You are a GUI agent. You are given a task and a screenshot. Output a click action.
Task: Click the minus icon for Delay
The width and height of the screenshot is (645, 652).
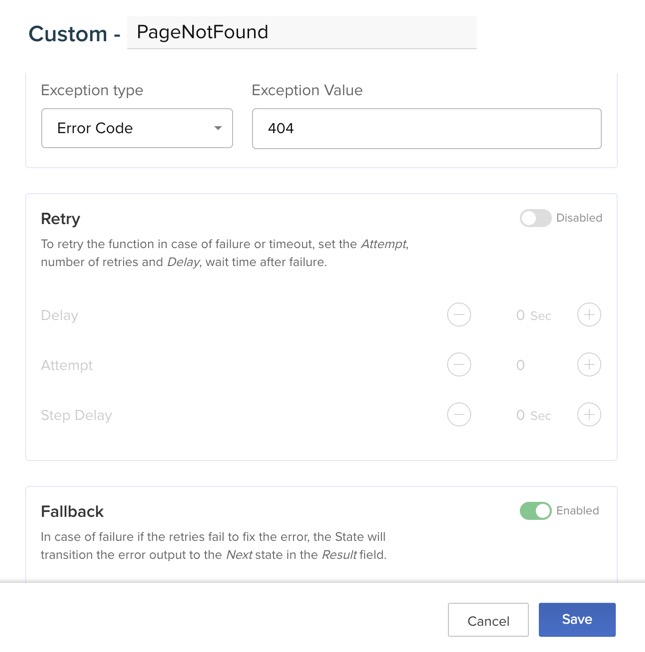tap(459, 315)
